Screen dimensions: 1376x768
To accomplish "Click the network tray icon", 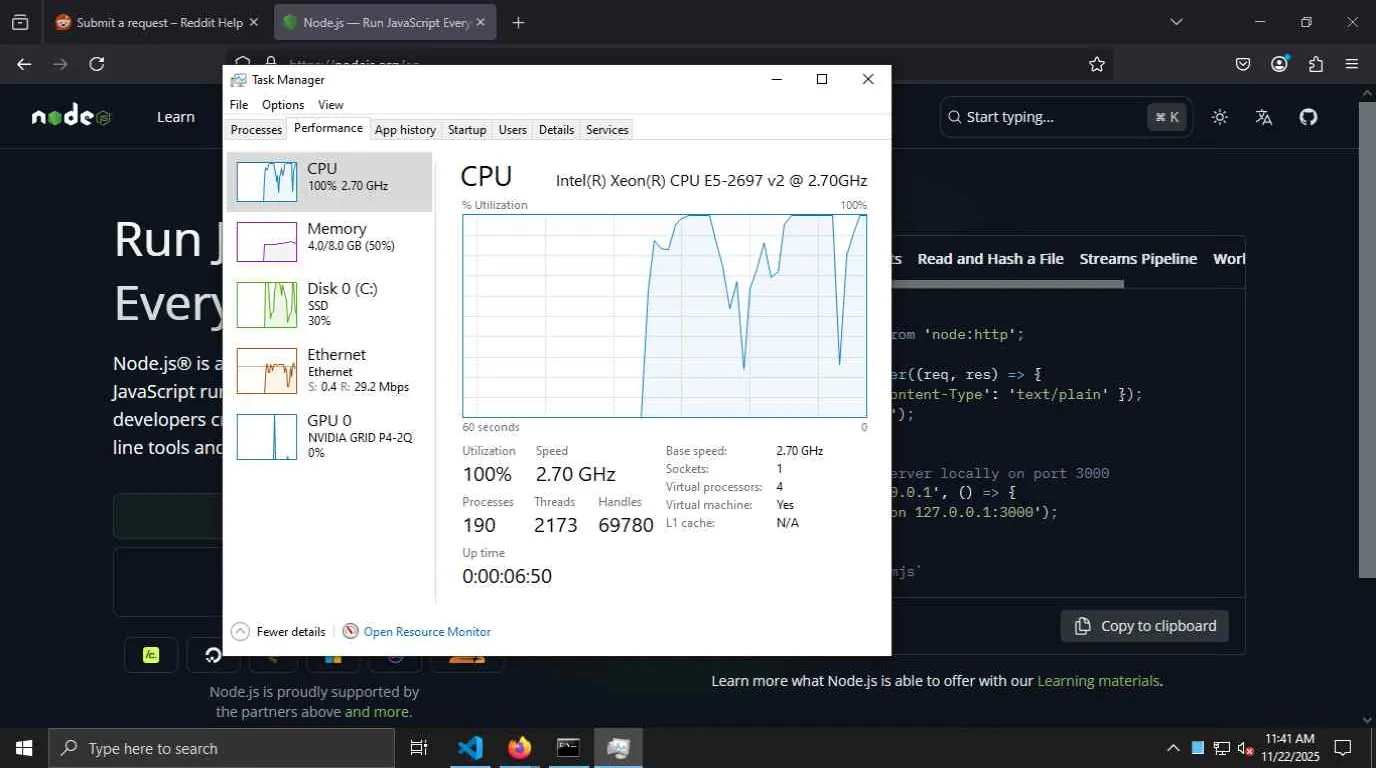I will (x=1221, y=748).
